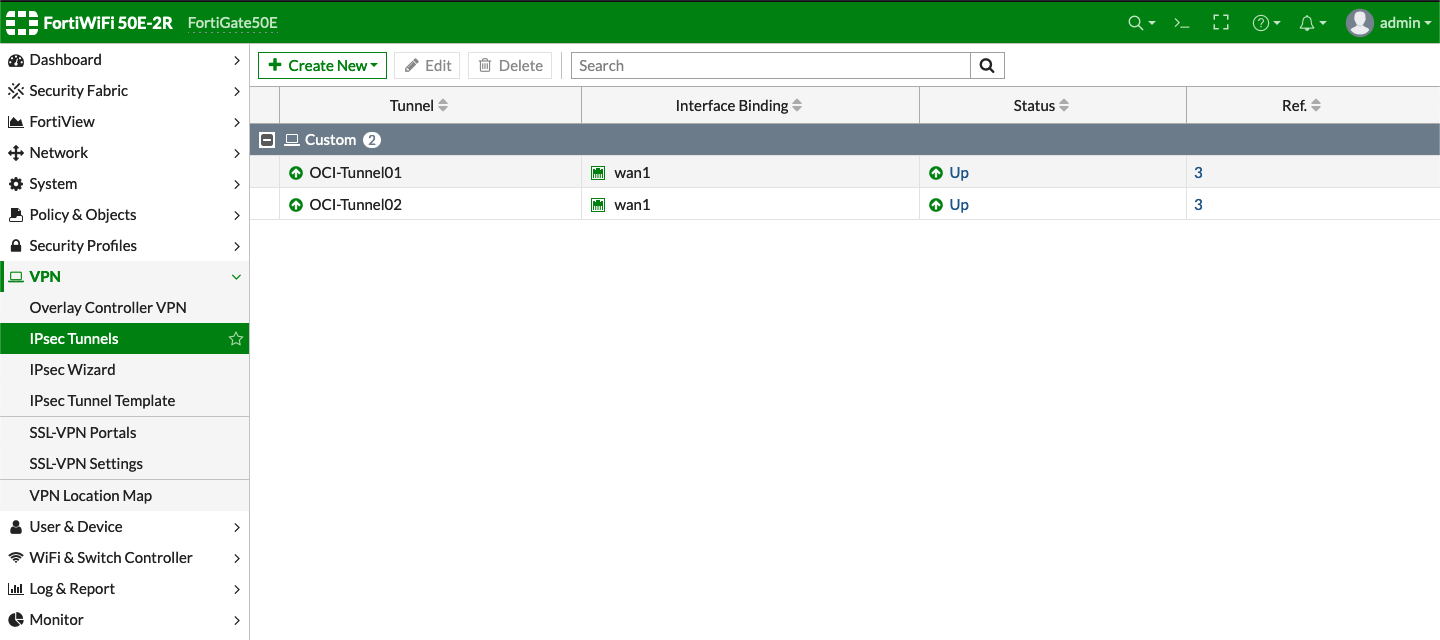Expand the System menu chevron
1440x640 pixels.
tap(236, 184)
